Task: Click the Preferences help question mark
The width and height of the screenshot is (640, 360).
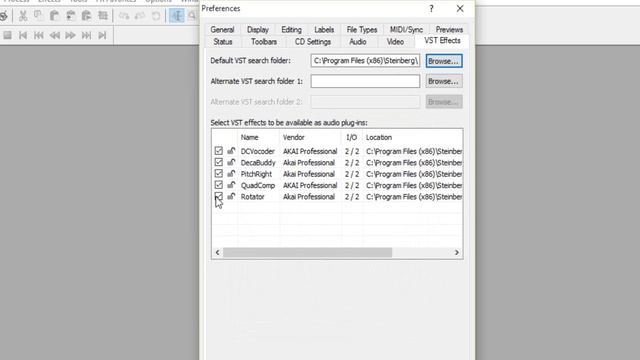Action: click(431, 9)
